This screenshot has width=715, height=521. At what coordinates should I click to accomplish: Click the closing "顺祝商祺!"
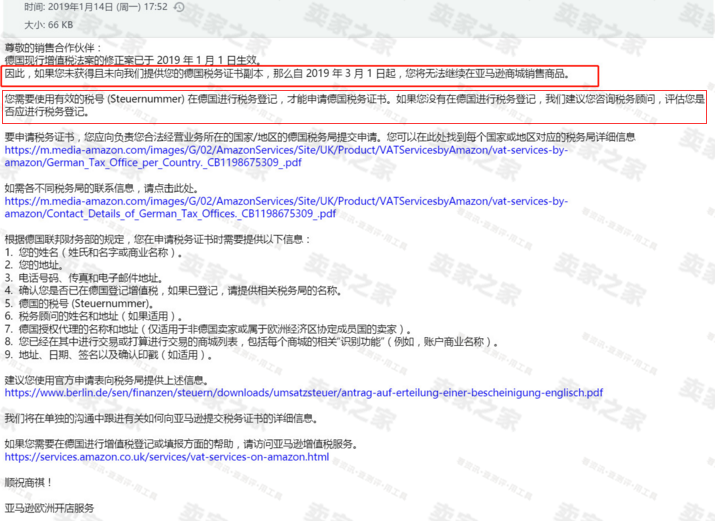point(28,482)
